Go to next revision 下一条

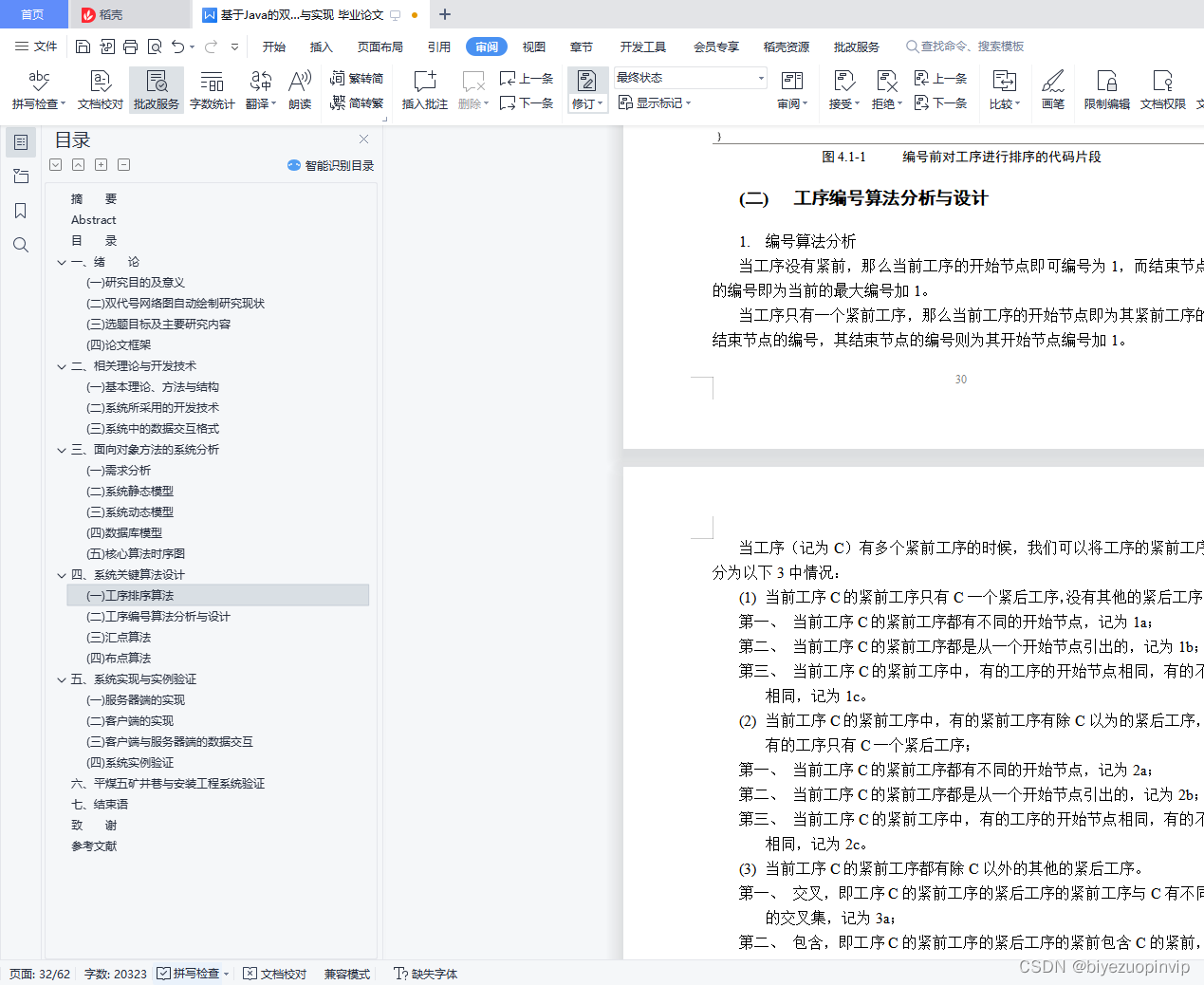(940, 102)
